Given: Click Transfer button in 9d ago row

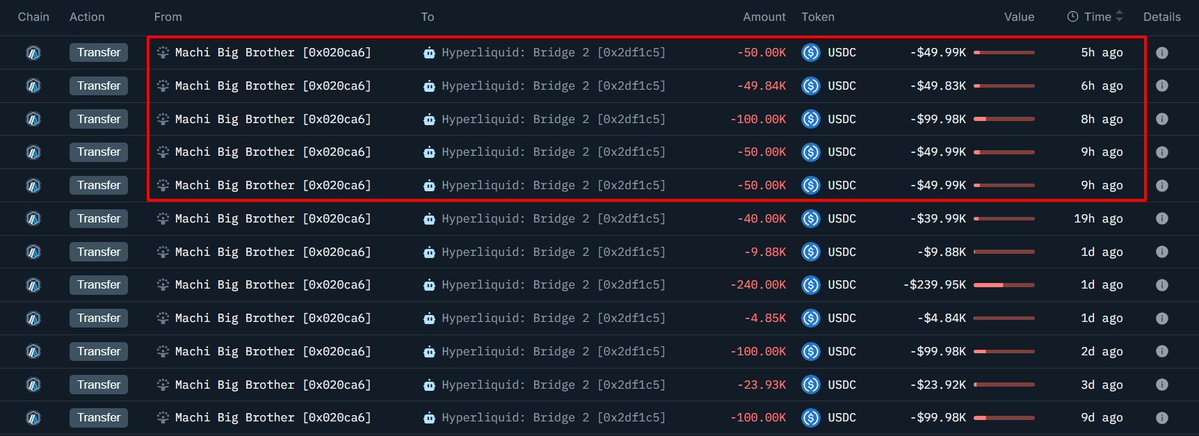Looking at the screenshot, I should 99,418.
